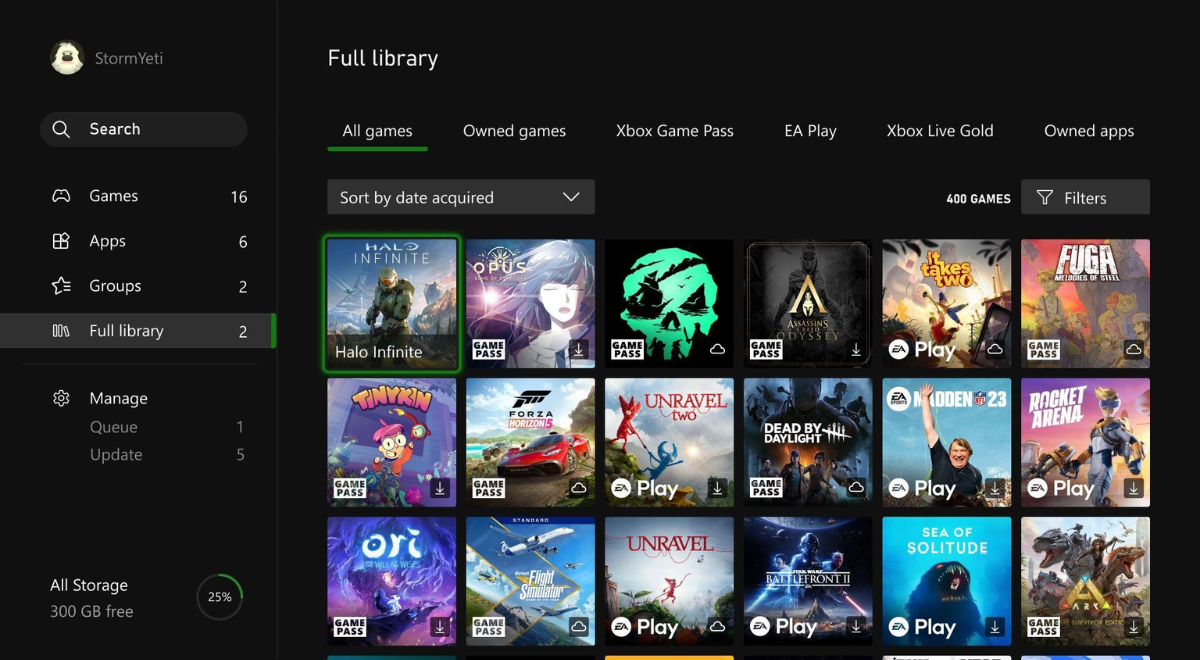Click the 25% storage usage ring
The height and width of the screenshot is (660, 1200).
point(219,597)
